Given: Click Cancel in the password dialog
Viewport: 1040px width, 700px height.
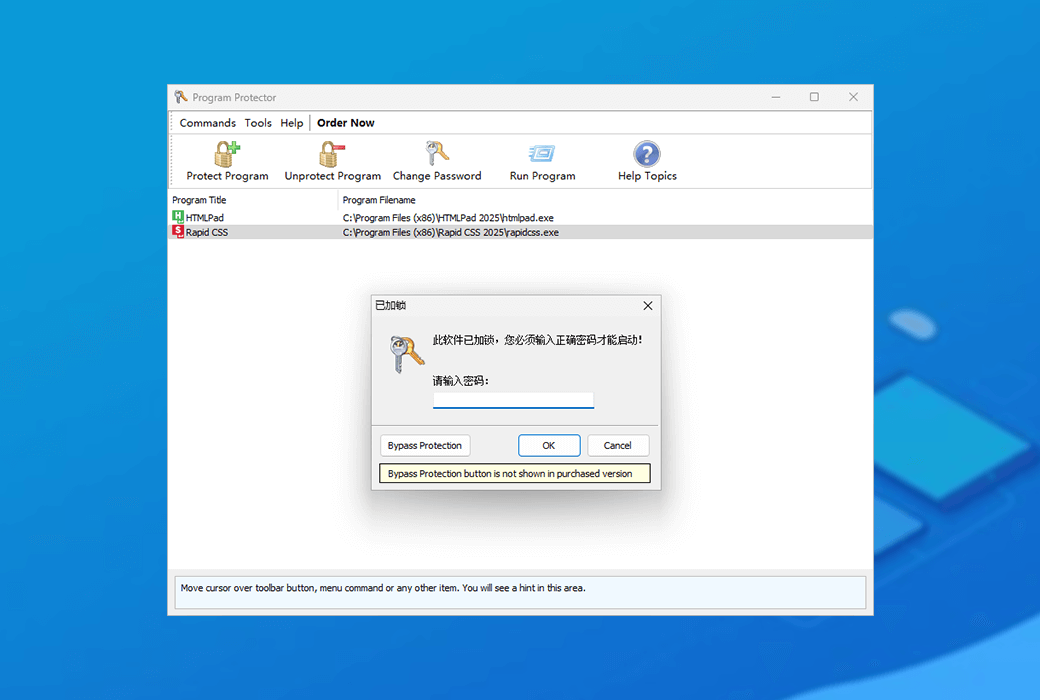Looking at the screenshot, I should [618, 446].
